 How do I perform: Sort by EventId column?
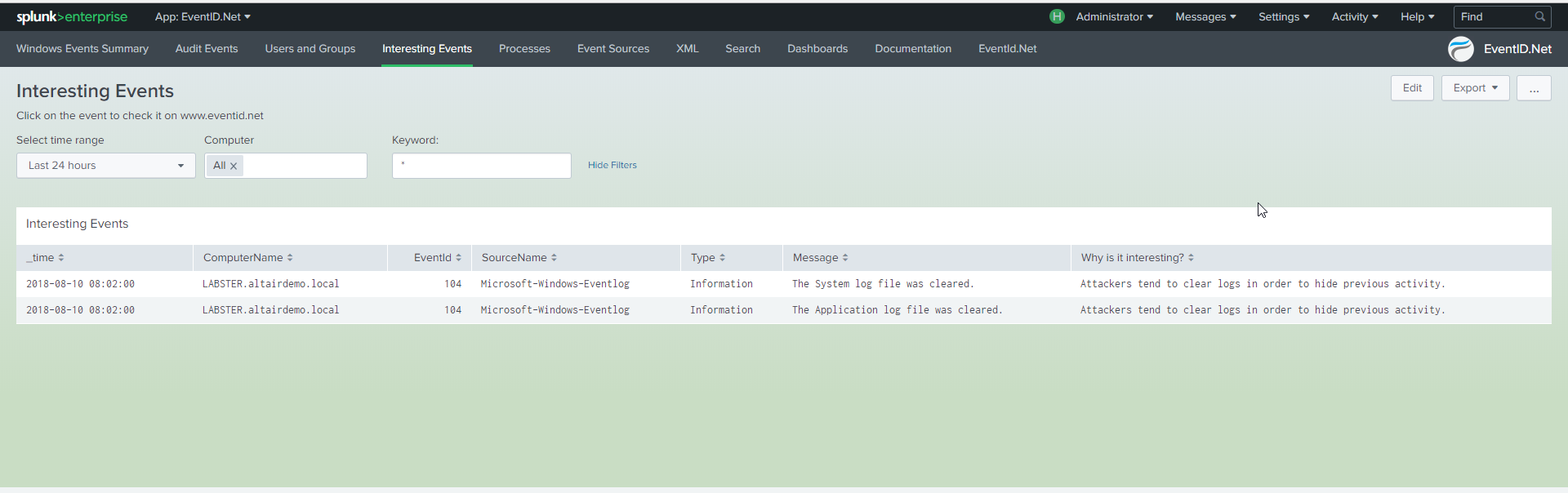[x=458, y=258]
